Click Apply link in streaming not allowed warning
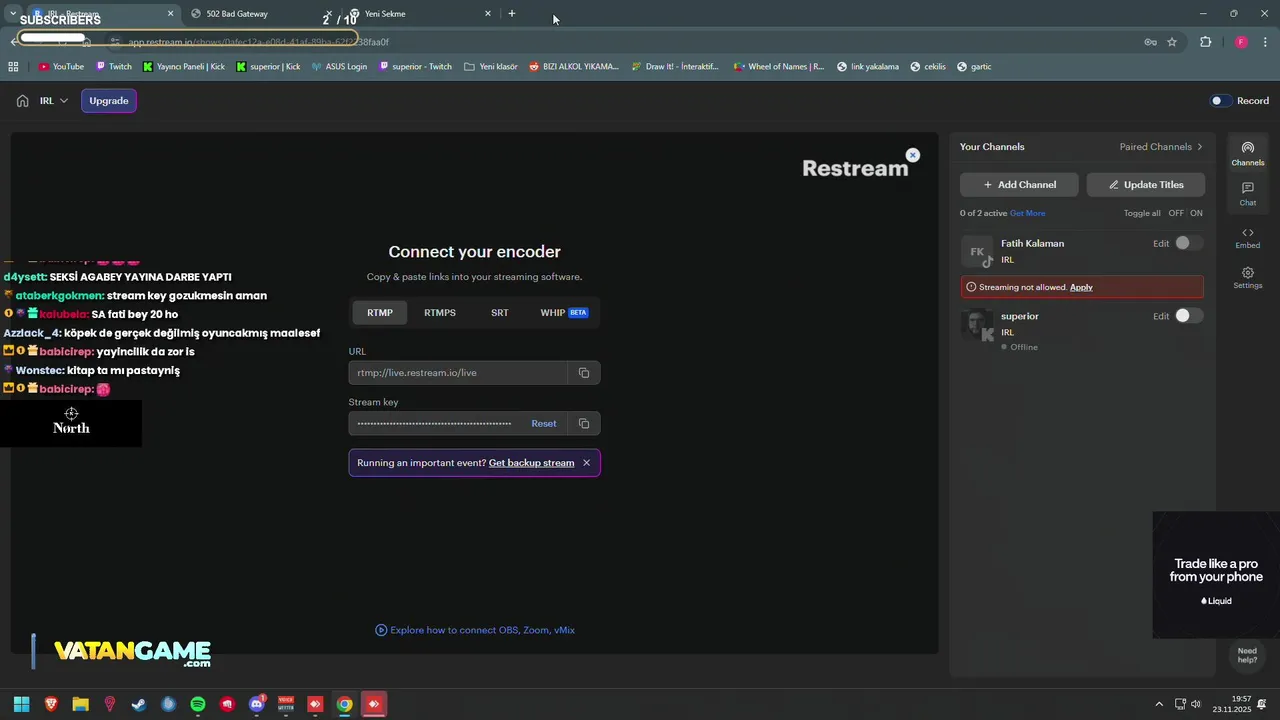Viewport: 1280px width, 720px height. point(1081,287)
